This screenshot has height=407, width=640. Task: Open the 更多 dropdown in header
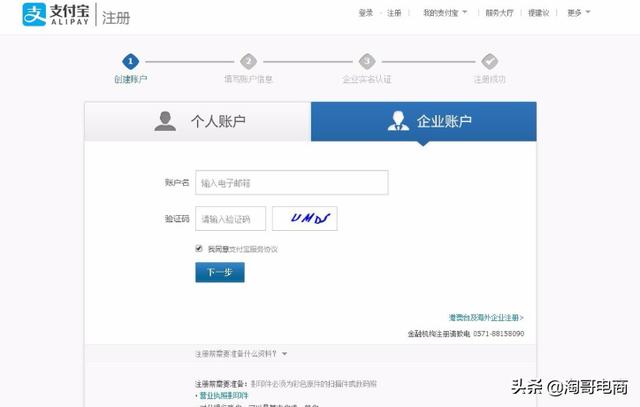579,13
